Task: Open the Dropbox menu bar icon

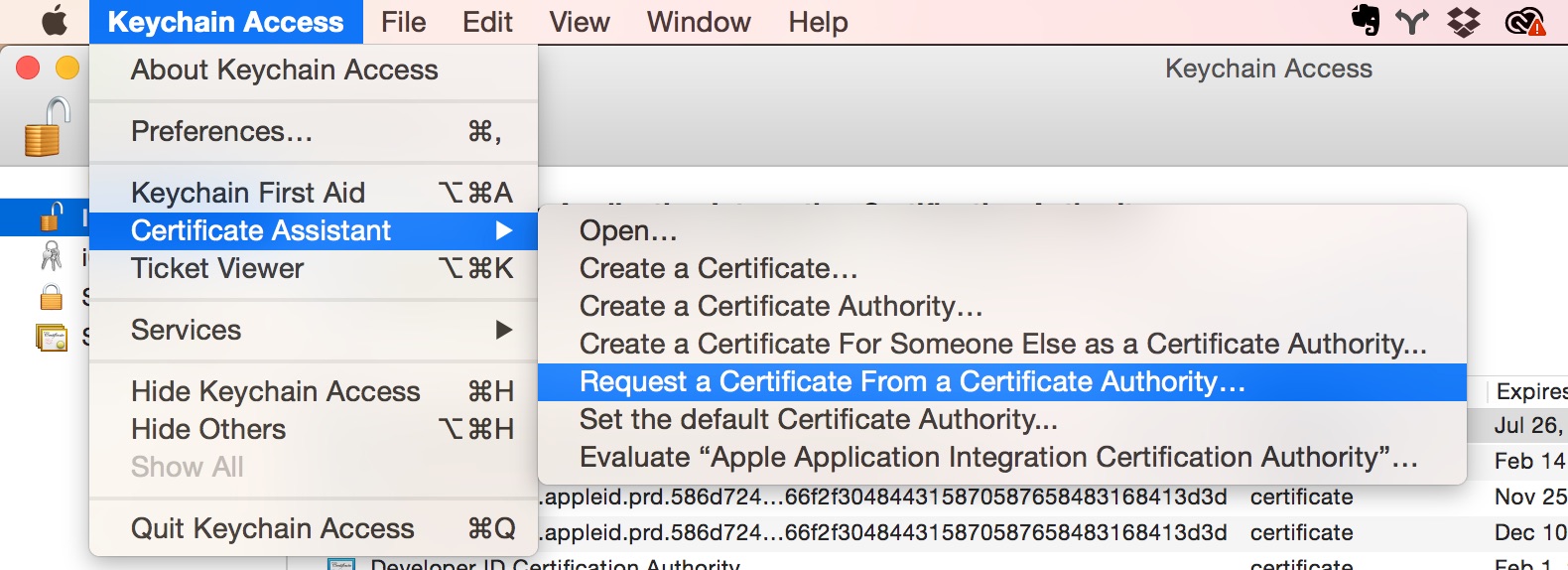Action: 1463,21
